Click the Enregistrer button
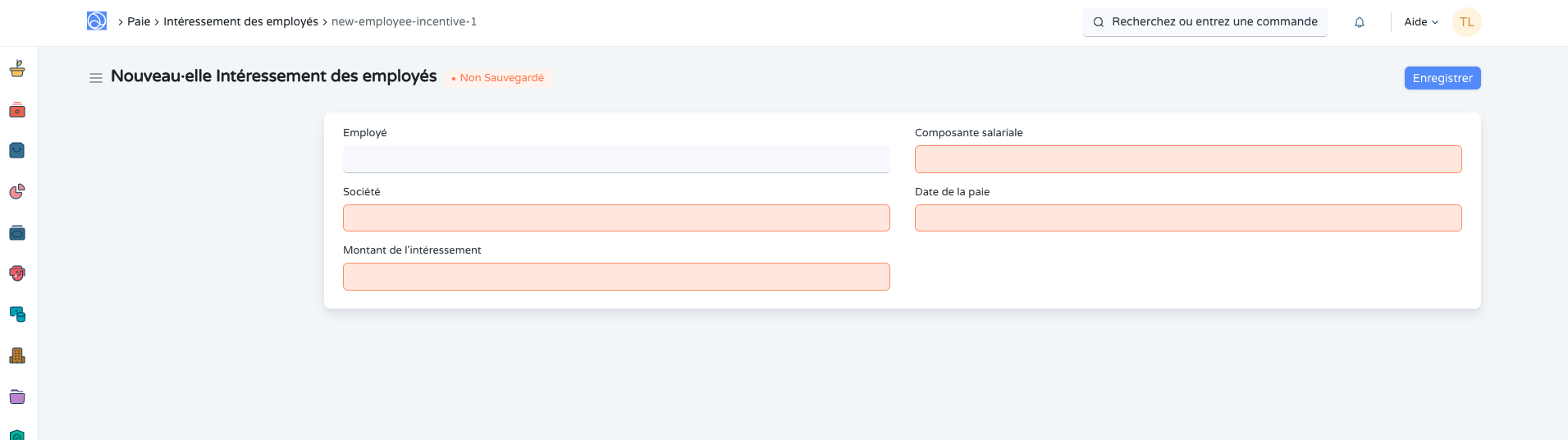1568x440 pixels. 1442,78
